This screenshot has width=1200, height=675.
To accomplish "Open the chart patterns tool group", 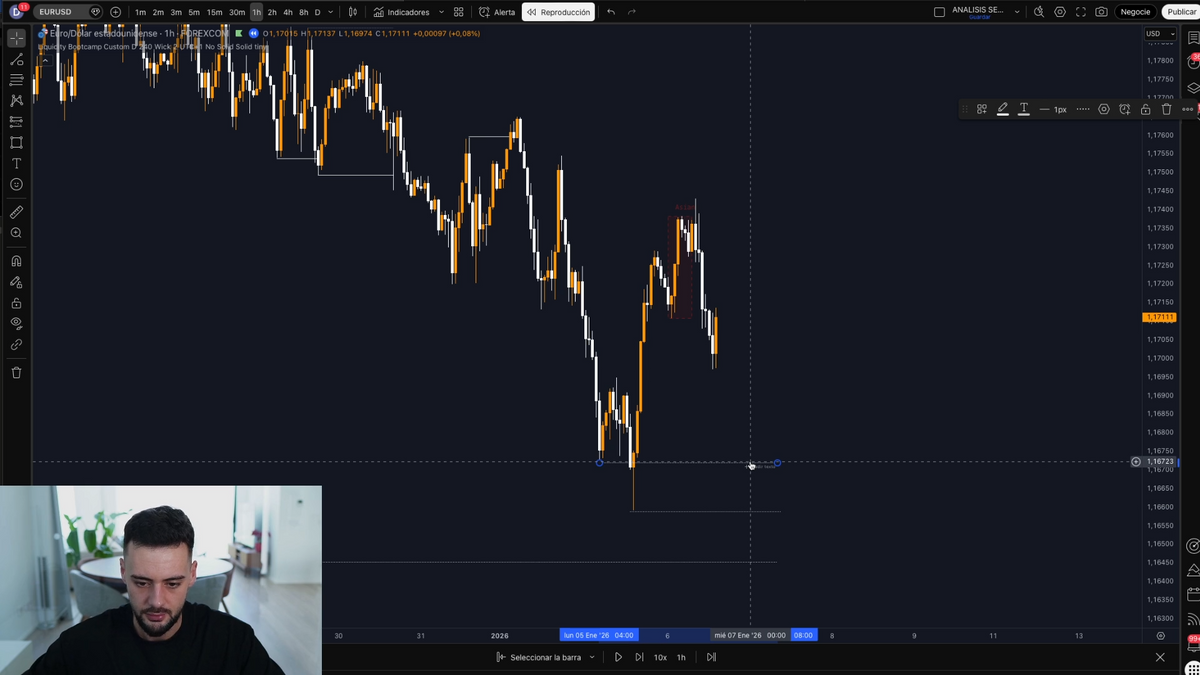I will 16,101.
